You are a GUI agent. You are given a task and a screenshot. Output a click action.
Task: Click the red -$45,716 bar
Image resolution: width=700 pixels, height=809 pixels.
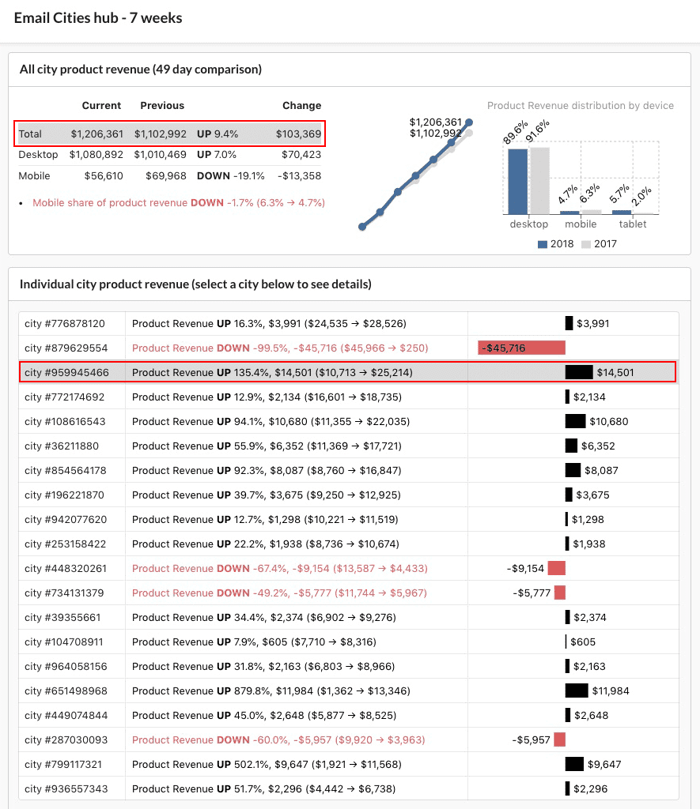(x=522, y=348)
